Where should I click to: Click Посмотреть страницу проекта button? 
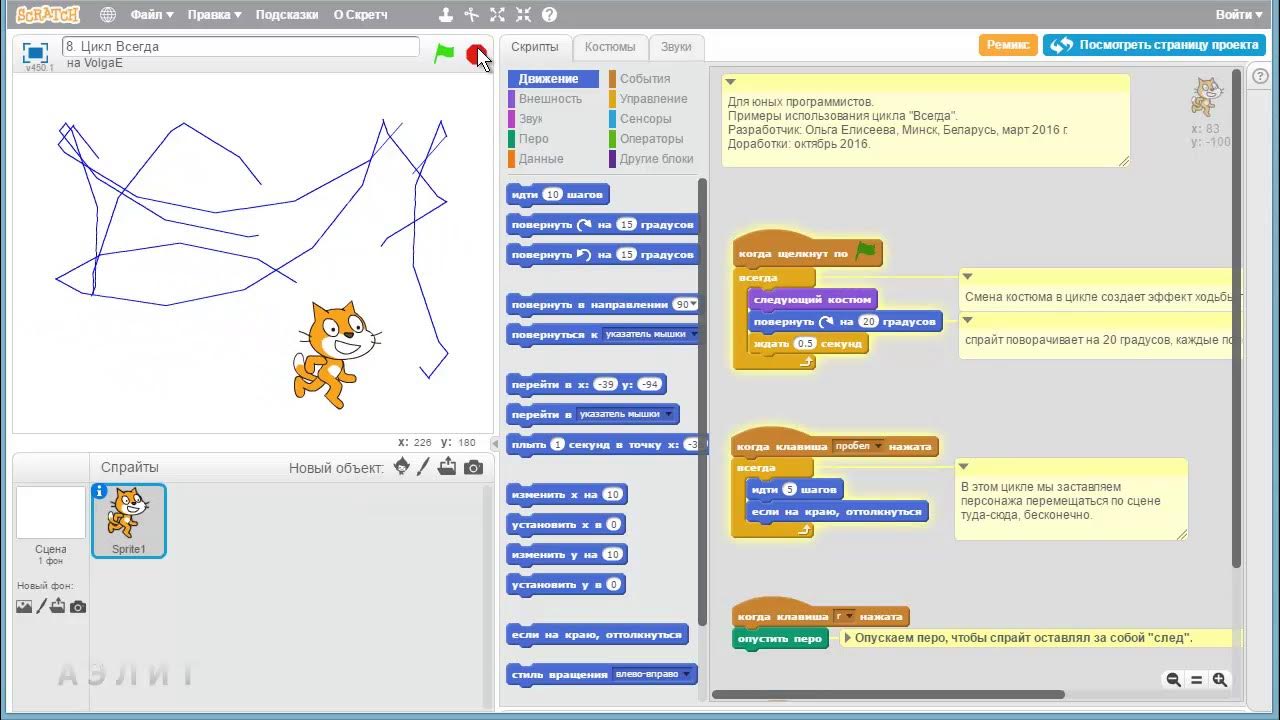pos(1155,45)
